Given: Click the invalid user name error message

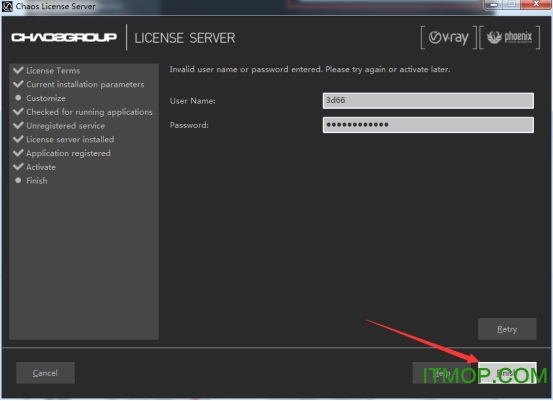Looking at the screenshot, I should [x=310, y=69].
